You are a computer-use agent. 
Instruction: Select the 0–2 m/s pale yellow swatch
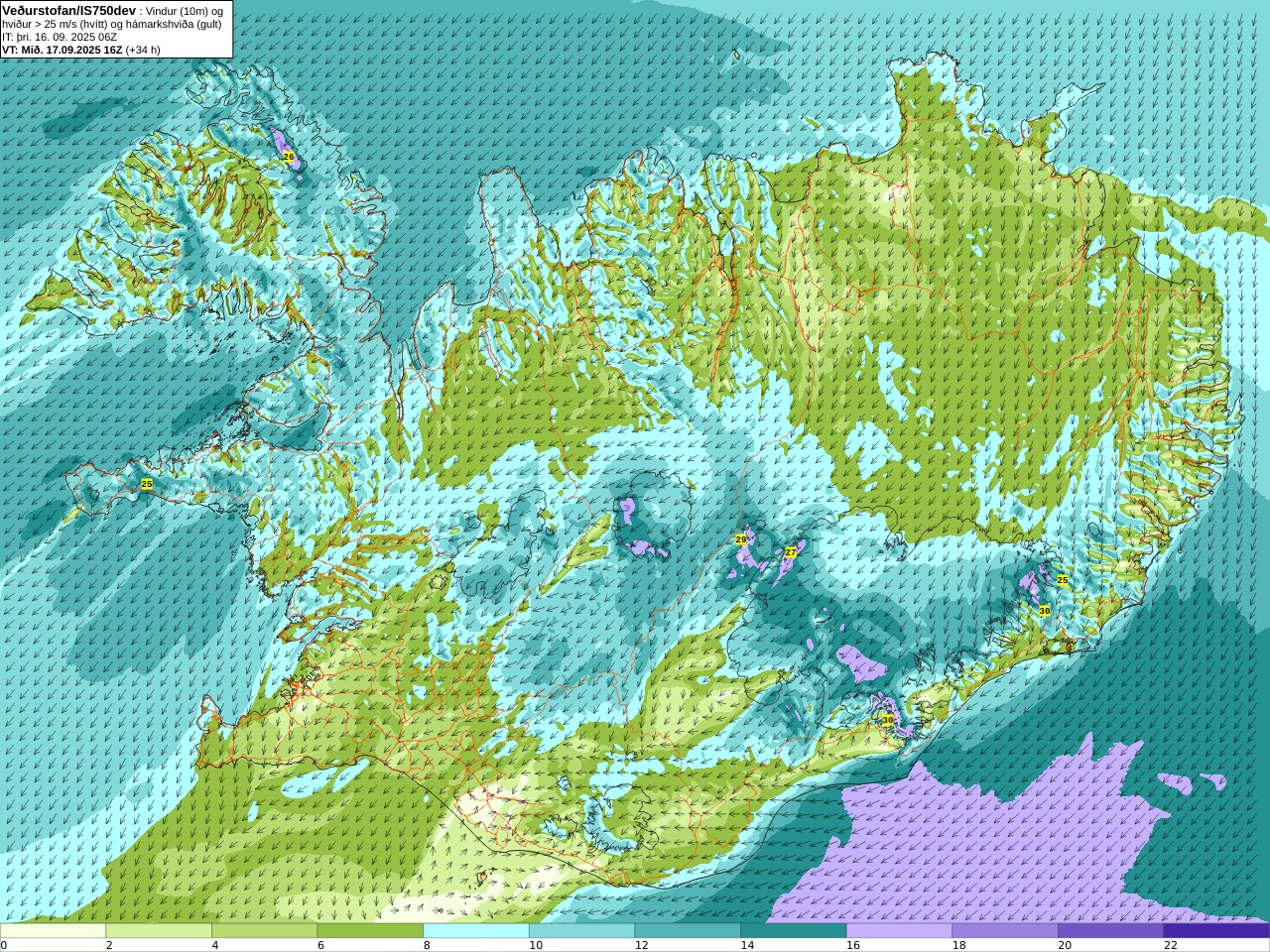53,931
